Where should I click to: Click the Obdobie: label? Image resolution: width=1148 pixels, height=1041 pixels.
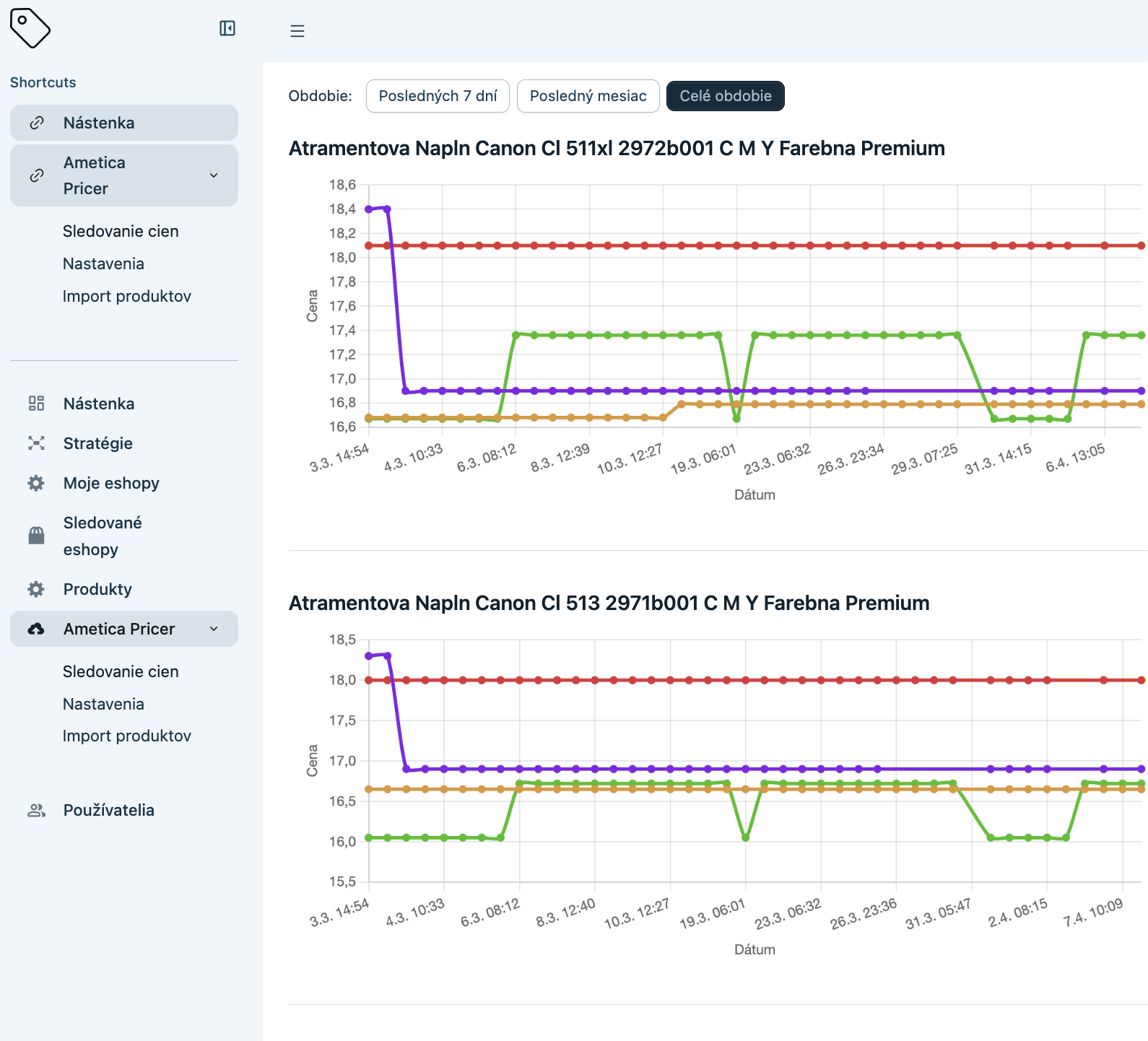click(x=321, y=96)
